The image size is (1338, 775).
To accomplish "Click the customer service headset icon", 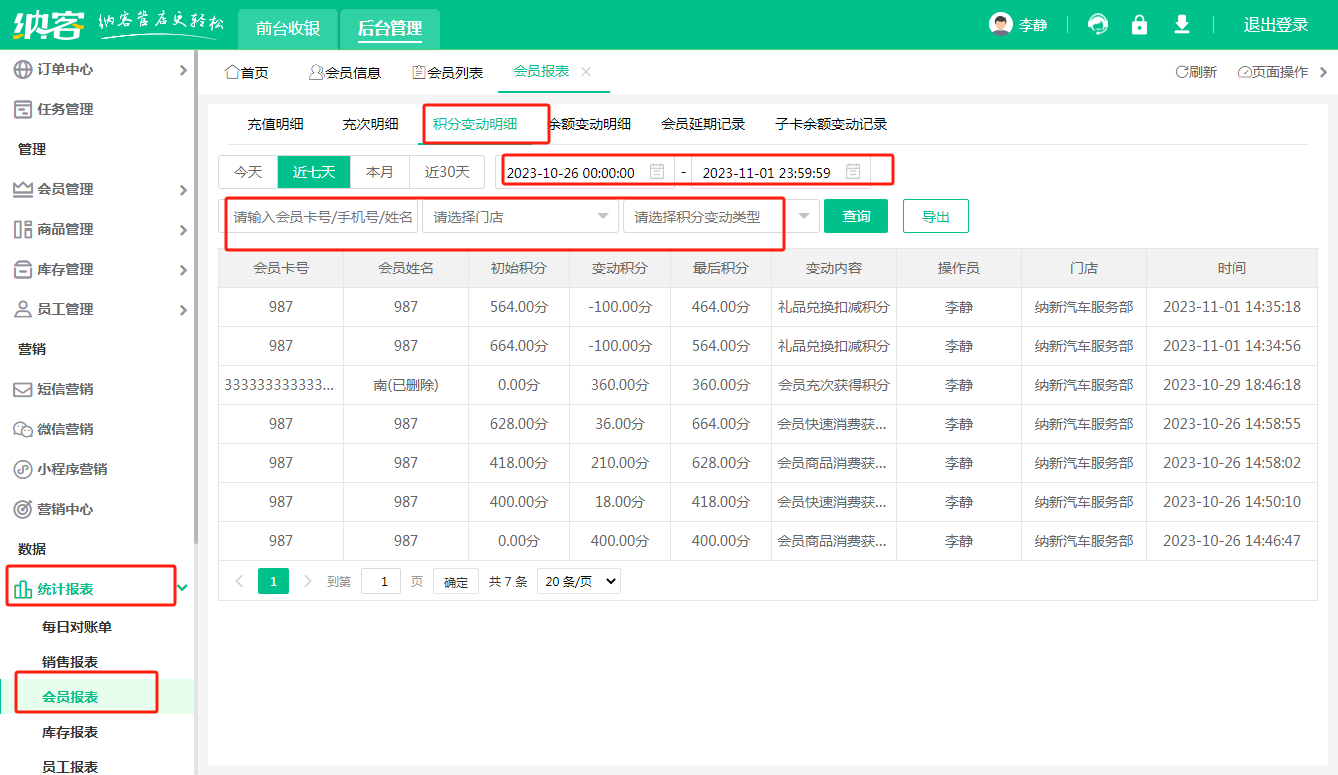I will (x=1098, y=25).
